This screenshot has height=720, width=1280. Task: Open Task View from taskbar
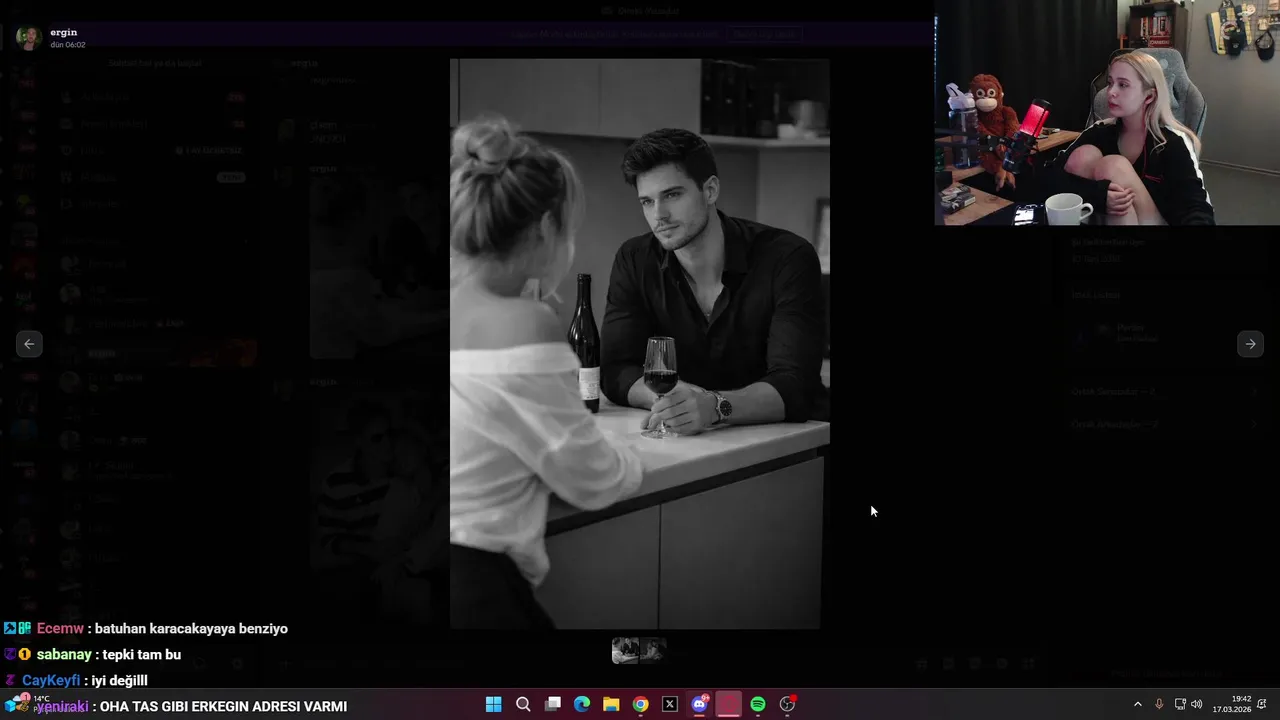pyautogui.click(x=552, y=704)
